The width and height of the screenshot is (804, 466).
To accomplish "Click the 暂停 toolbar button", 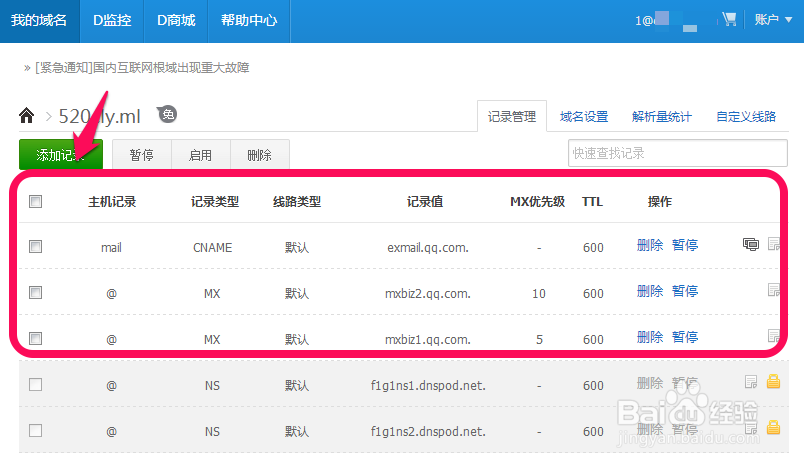I will pos(142,154).
